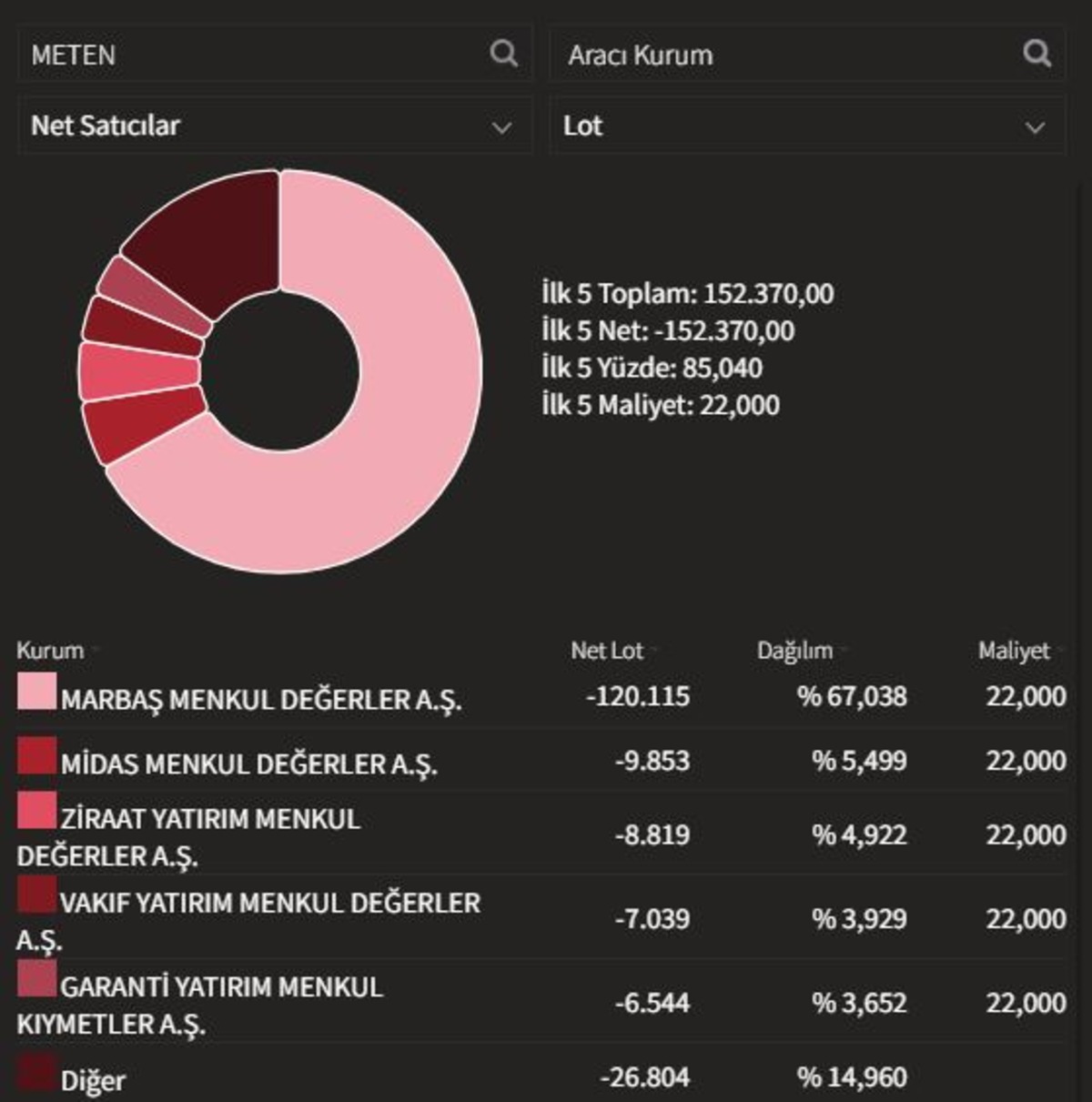
Task: Select the Diğer row label
Action: [93, 1081]
